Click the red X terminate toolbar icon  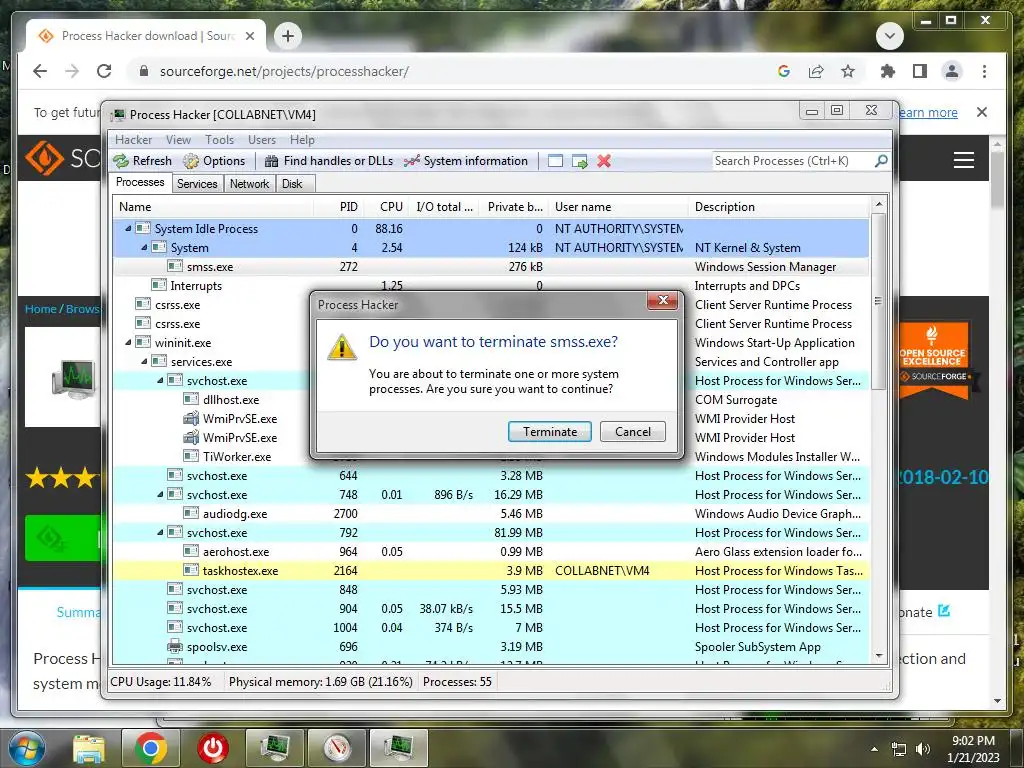point(604,161)
